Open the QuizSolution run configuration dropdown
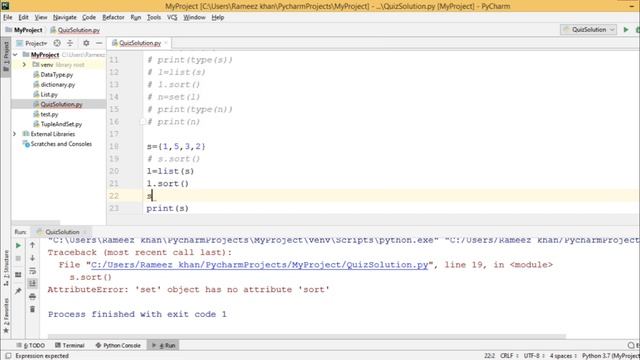This screenshot has width=640, height=360. coord(588,30)
